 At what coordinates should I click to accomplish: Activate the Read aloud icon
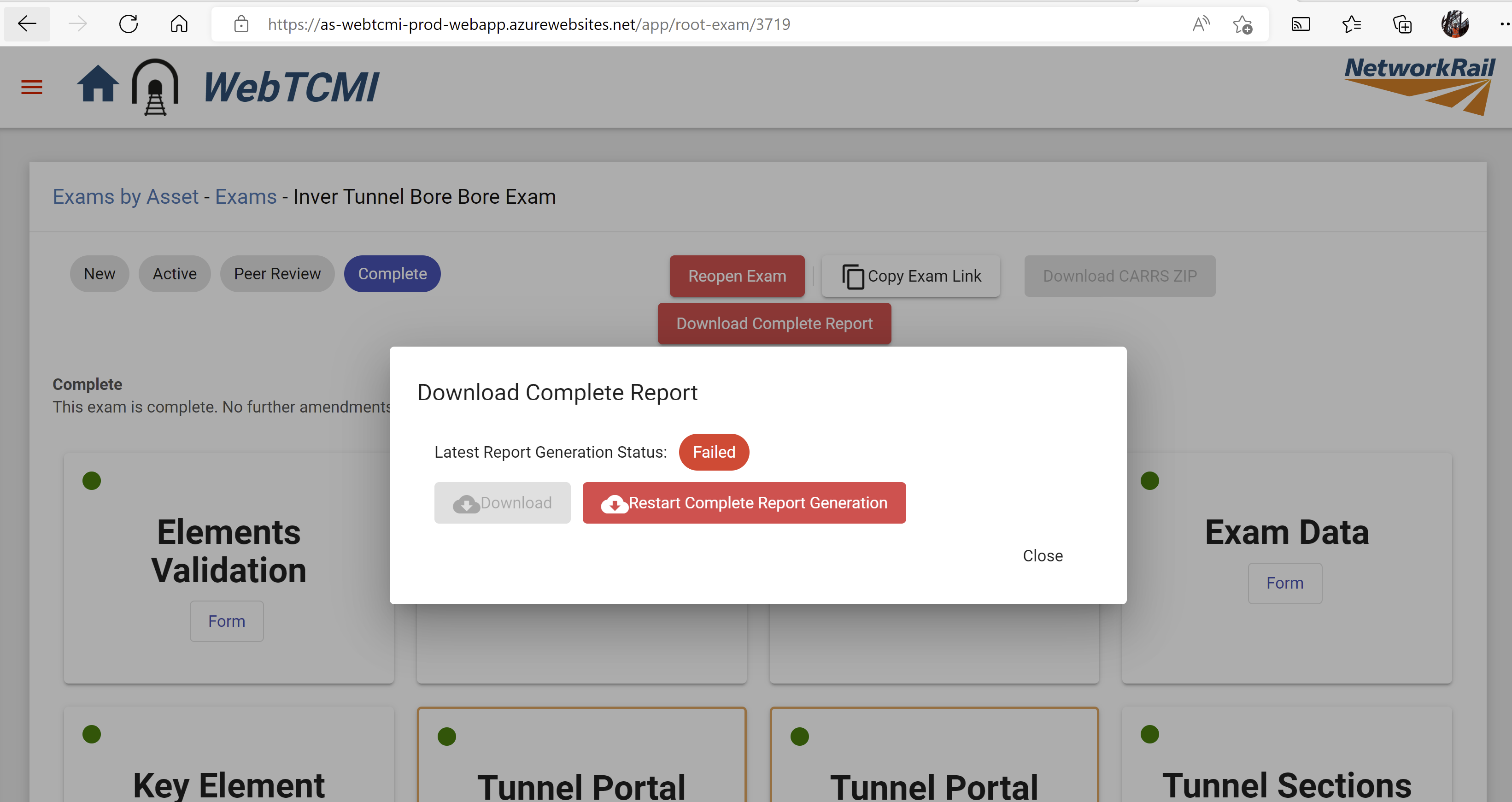[x=1201, y=24]
